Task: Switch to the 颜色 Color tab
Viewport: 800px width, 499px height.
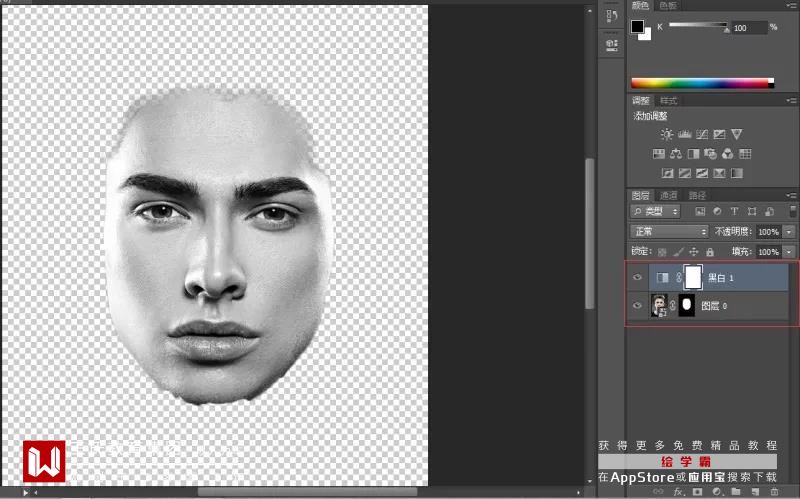Action: coord(640,6)
